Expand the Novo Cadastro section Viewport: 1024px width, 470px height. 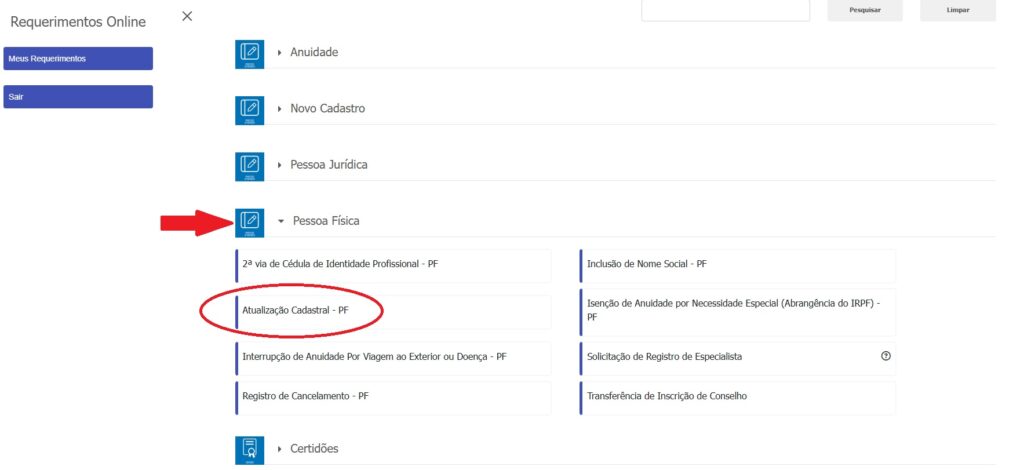pyautogui.click(x=327, y=108)
